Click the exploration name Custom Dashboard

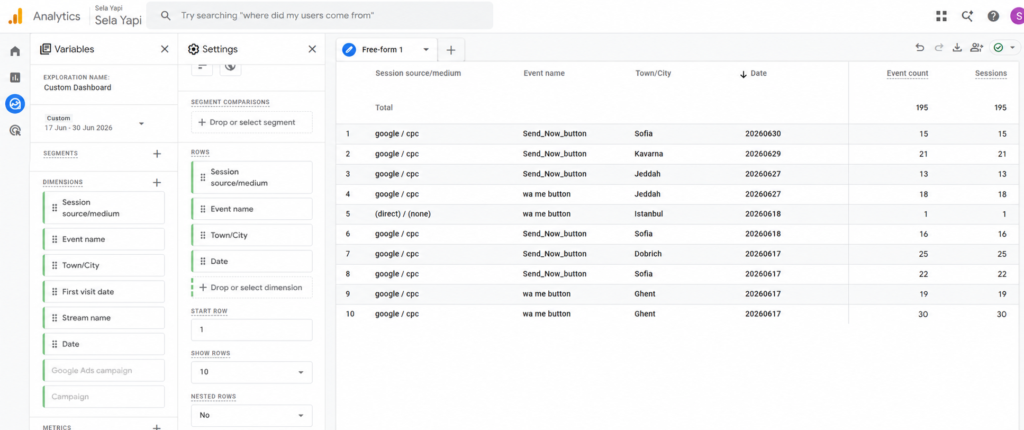pos(77,88)
